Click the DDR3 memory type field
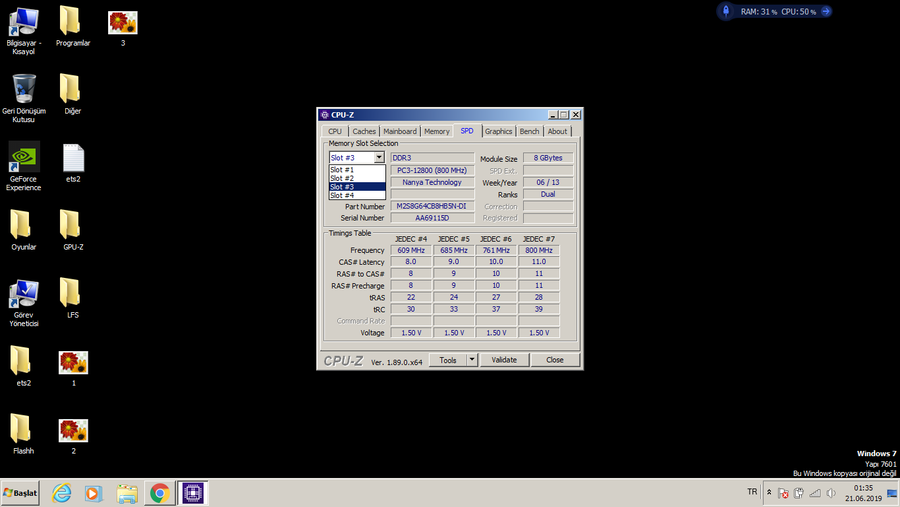The height and width of the screenshot is (507, 900). coord(432,158)
